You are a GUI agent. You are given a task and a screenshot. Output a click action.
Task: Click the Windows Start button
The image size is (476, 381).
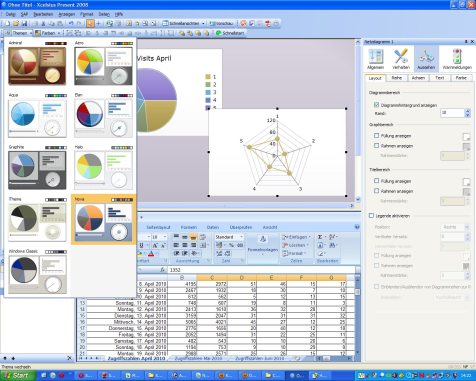[x=17, y=376]
